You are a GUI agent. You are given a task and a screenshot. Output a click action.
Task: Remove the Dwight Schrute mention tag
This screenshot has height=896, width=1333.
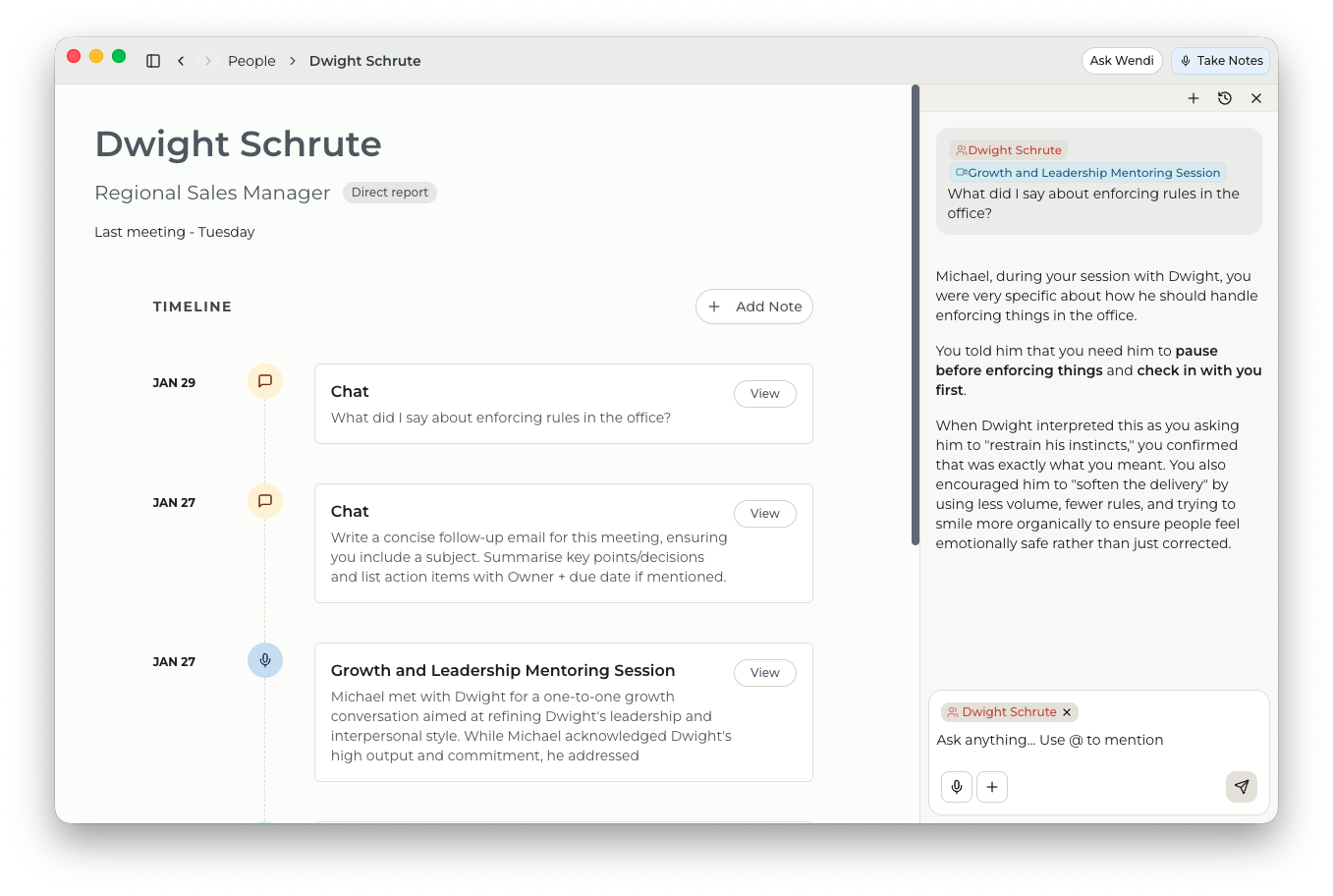[x=1067, y=711]
